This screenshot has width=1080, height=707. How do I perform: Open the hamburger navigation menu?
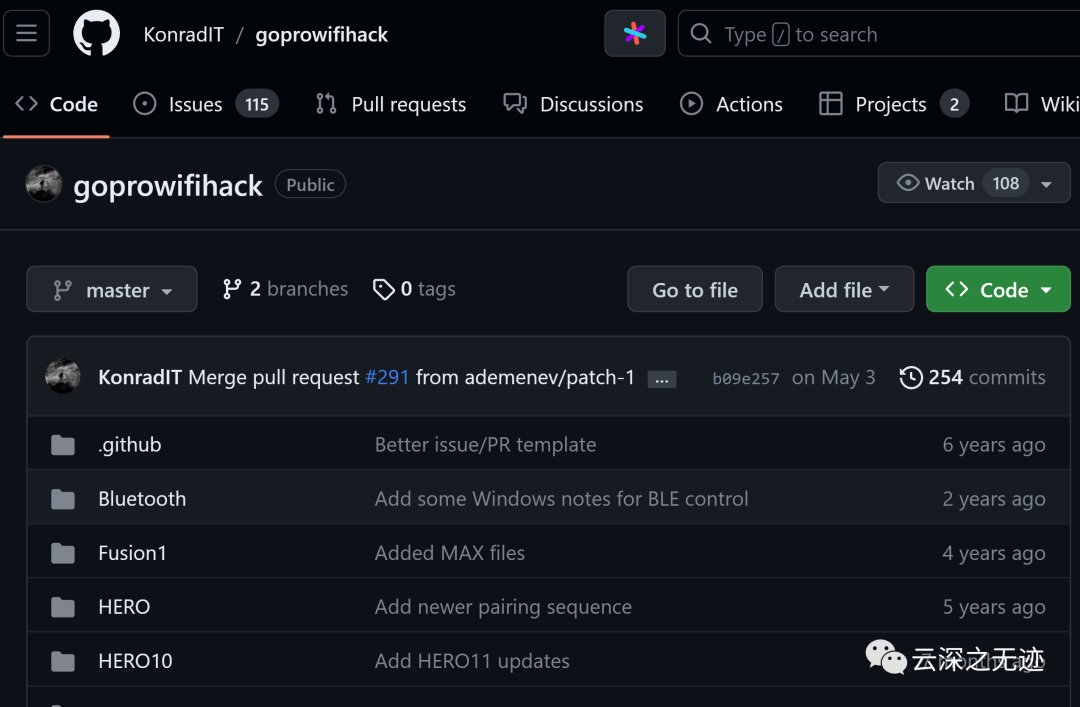point(27,34)
